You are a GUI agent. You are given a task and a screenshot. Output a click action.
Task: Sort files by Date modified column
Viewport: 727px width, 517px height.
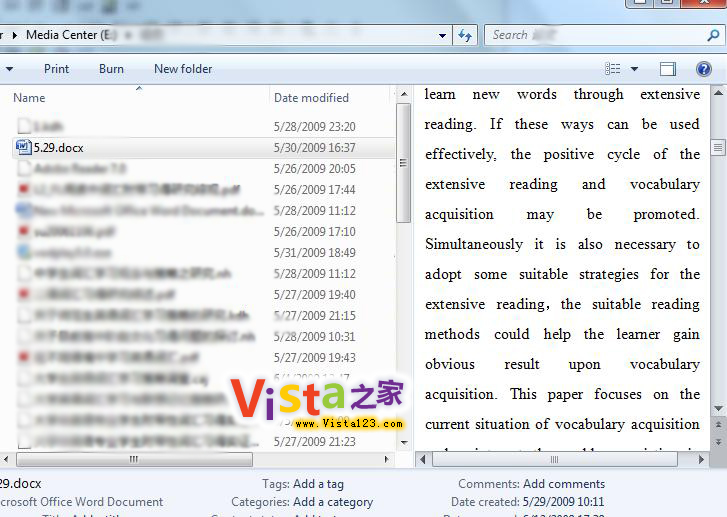[x=312, y=98]
